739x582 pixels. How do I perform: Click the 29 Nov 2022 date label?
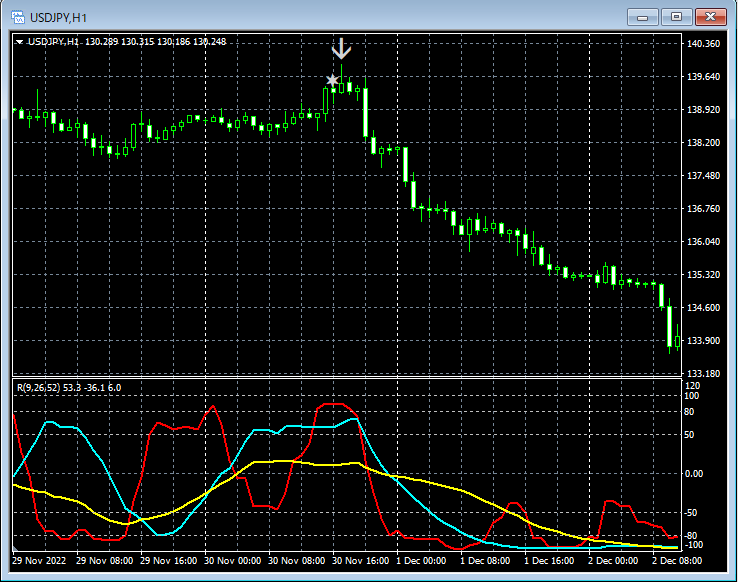(41, 561)
